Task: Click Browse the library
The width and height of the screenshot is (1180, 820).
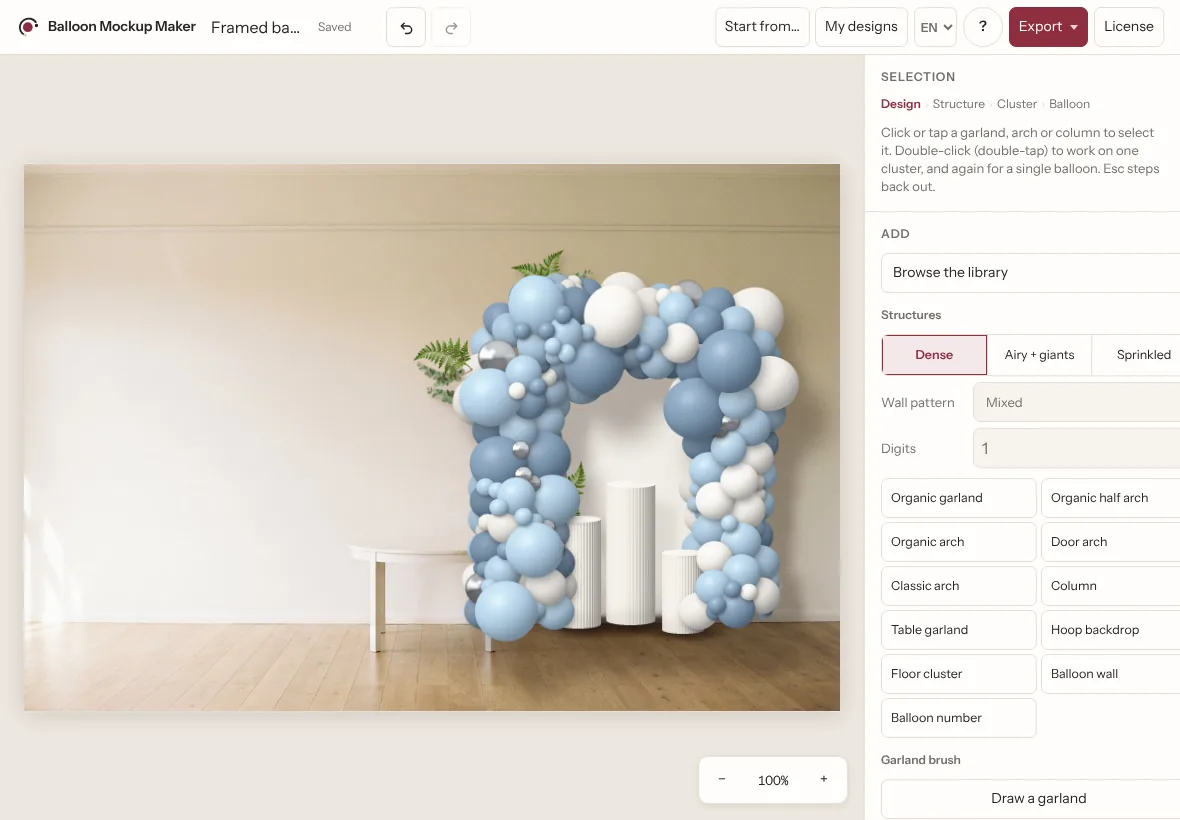Action: [1030, 272]
